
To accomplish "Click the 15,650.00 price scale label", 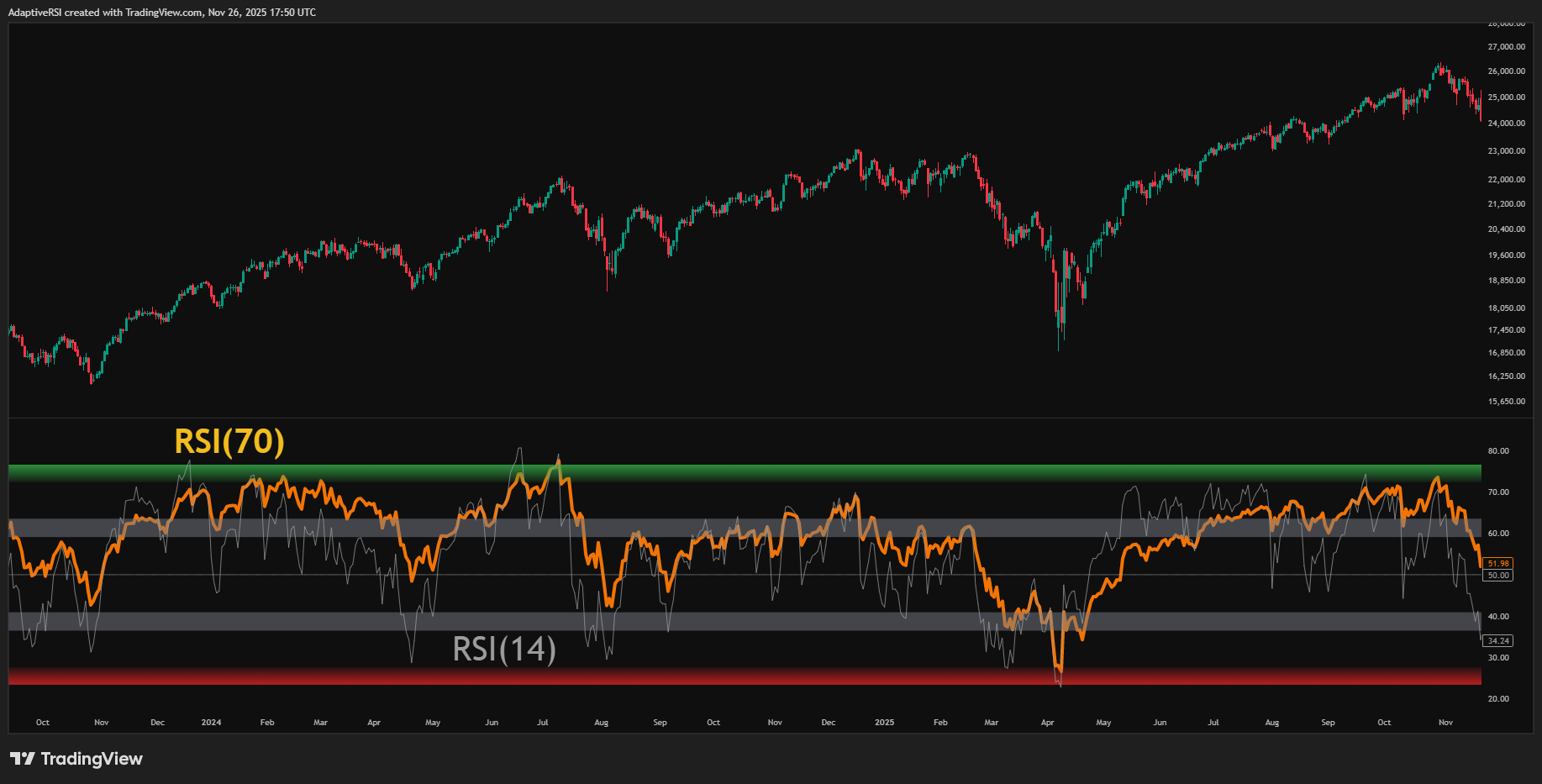I will click(1507, 402).
